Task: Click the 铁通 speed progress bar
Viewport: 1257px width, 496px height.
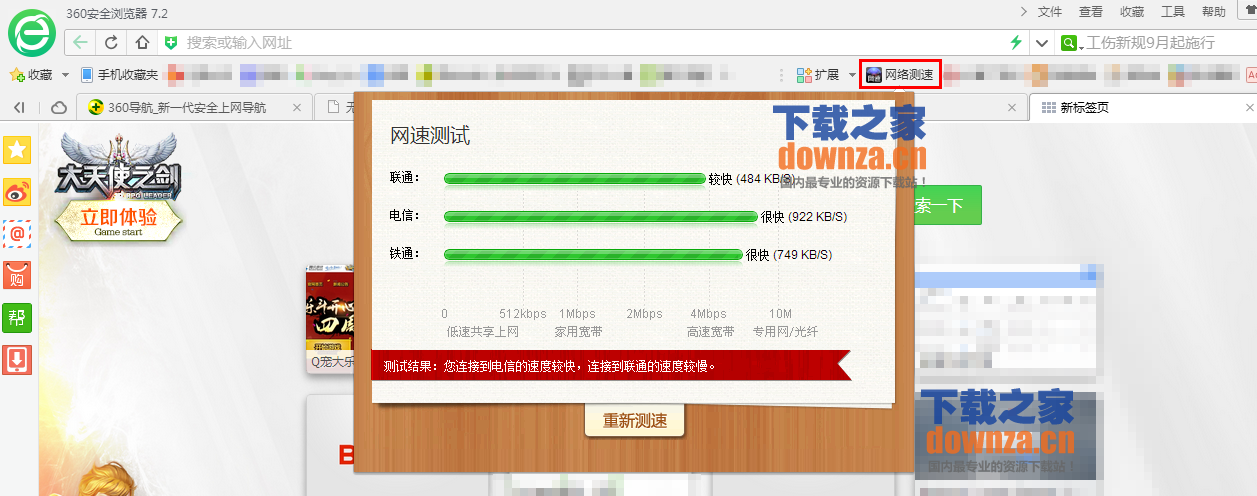Action: 593,255
